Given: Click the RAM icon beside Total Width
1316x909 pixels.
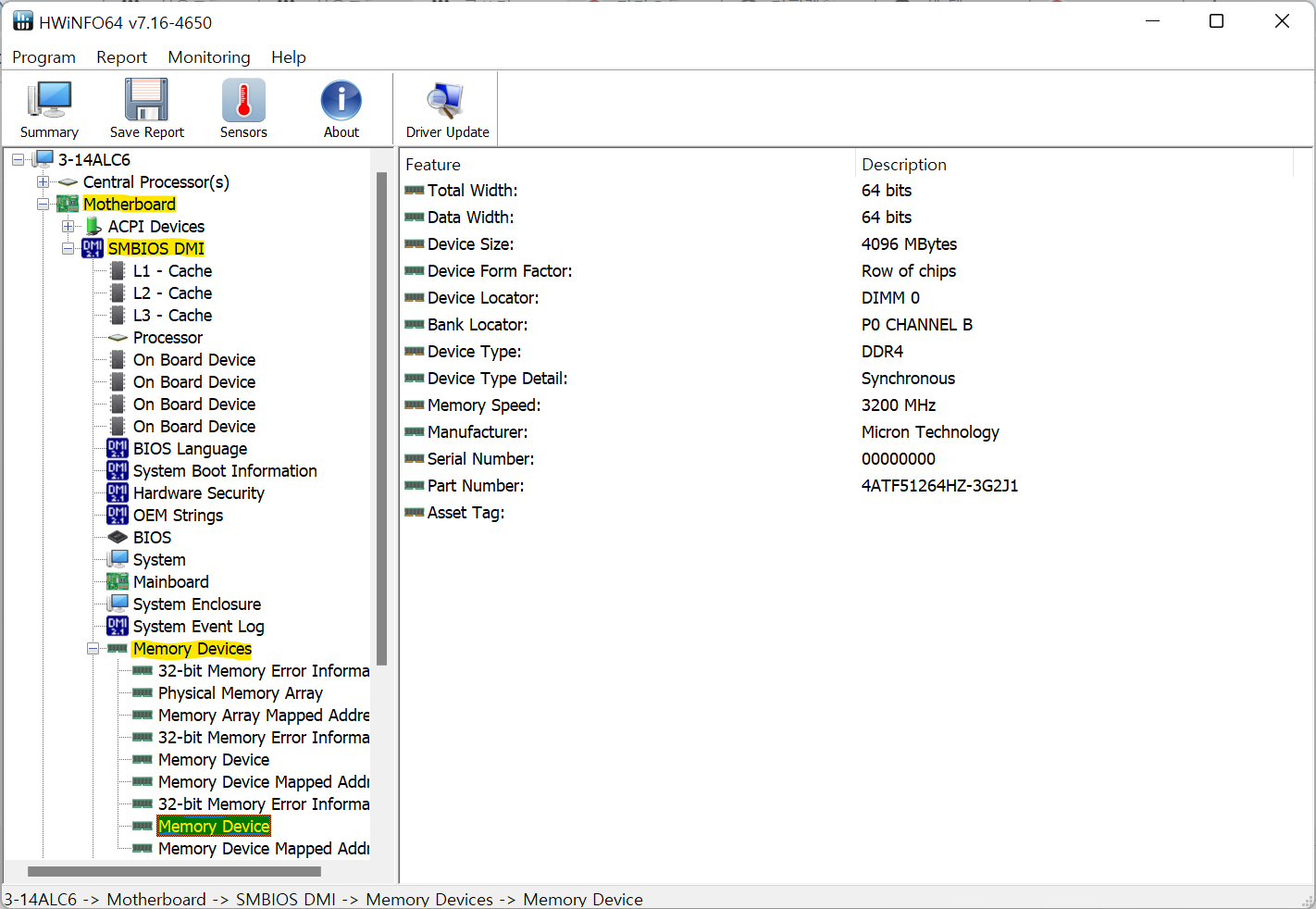Looking at the screenshot, I should click(x=415, y=190).
